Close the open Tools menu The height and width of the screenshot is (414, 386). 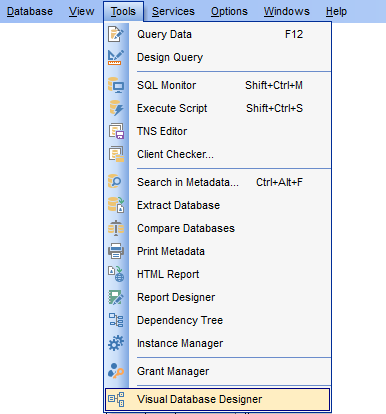123,11
